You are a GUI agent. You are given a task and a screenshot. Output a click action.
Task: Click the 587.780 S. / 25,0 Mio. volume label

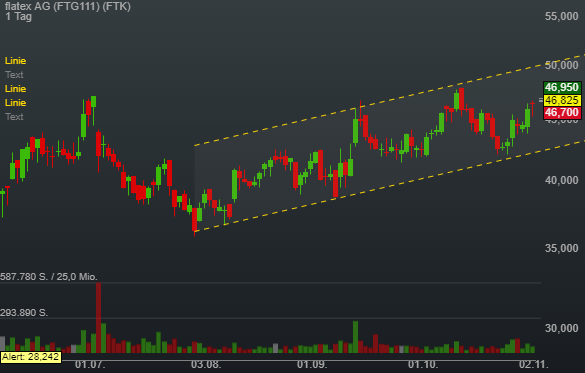pos(49,277)
